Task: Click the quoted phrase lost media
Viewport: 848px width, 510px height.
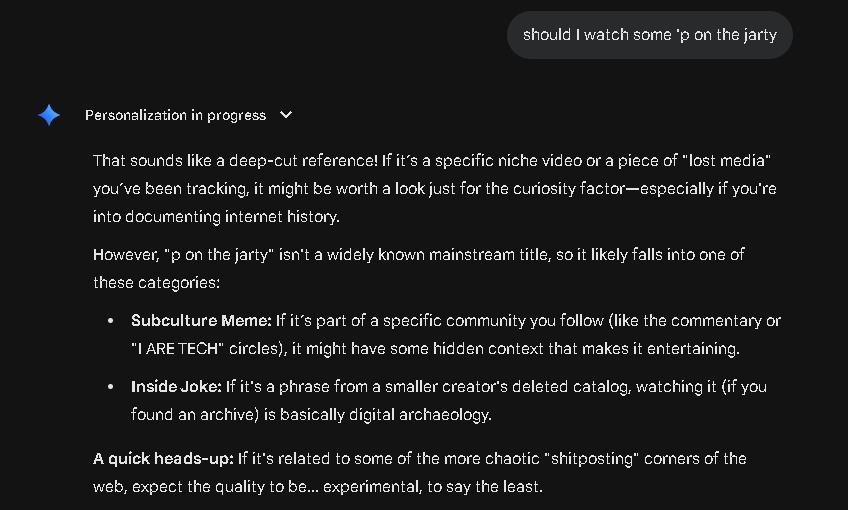Action: (726, 161)
